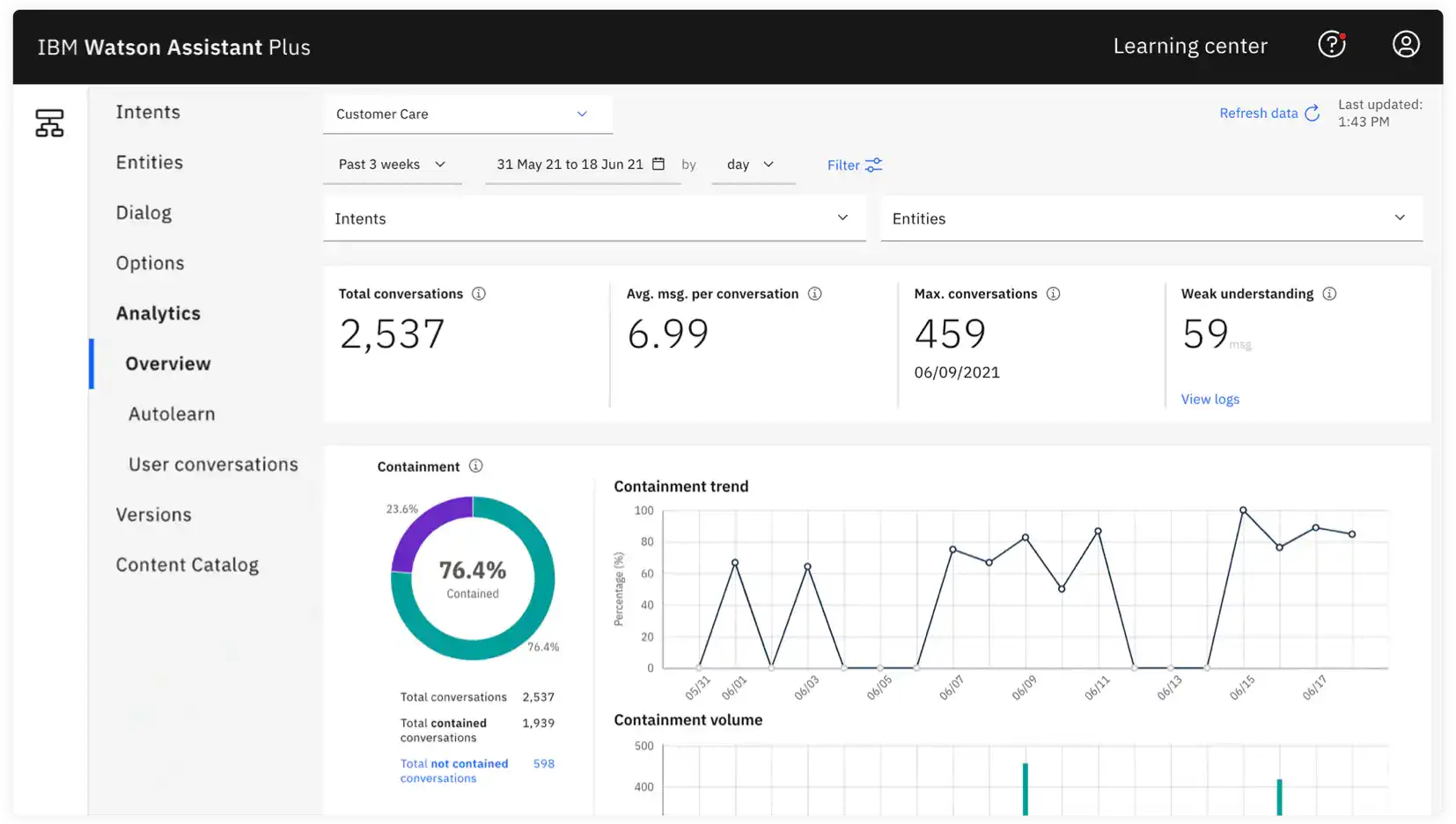Show info for Containment
The width and height of the screenshot is (1456, 824).
pyautogui.click(x=476, y=466)
